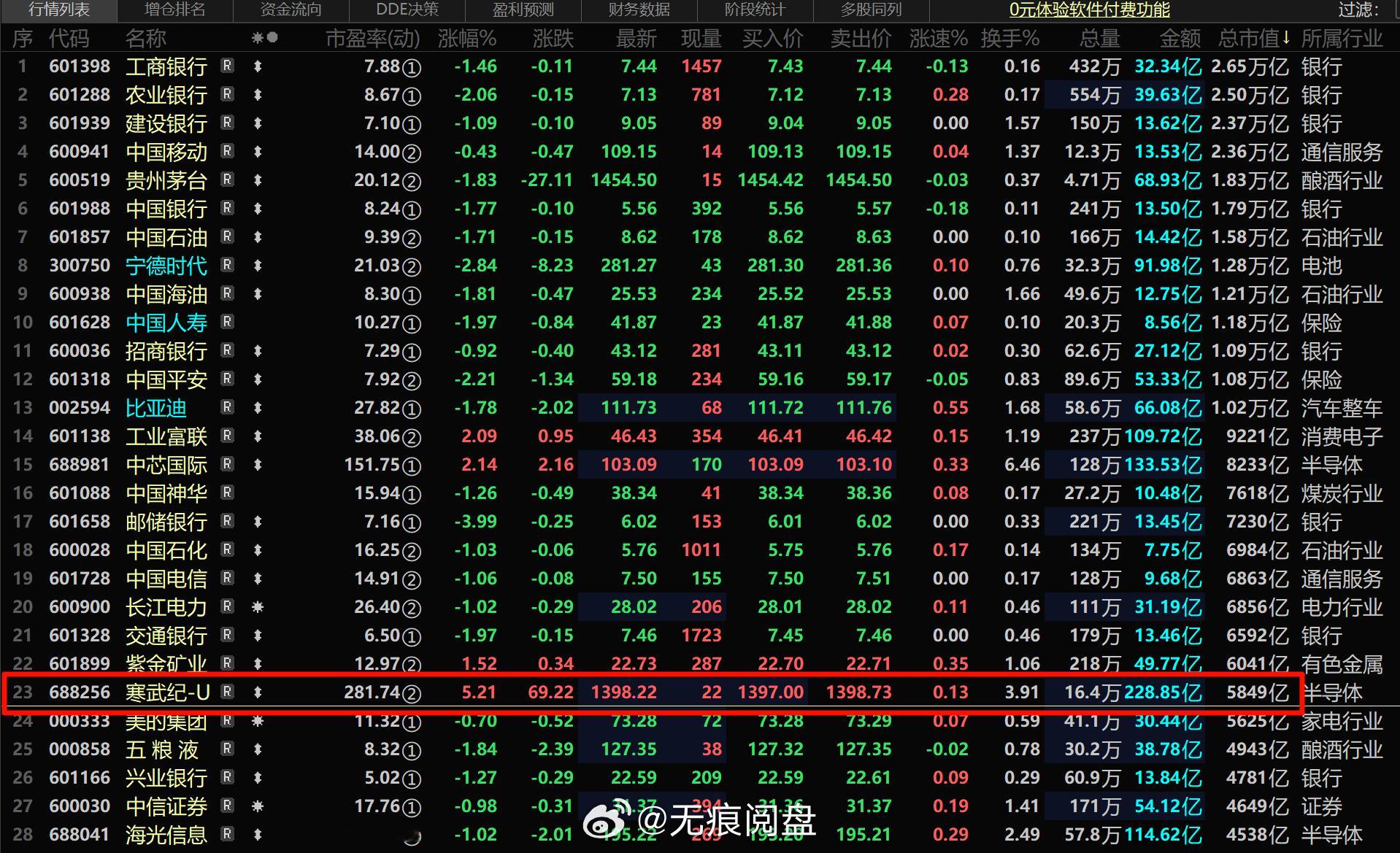1400x853 pixels.
Task: Click the R badge next to 工商银行
Action: 227,66
